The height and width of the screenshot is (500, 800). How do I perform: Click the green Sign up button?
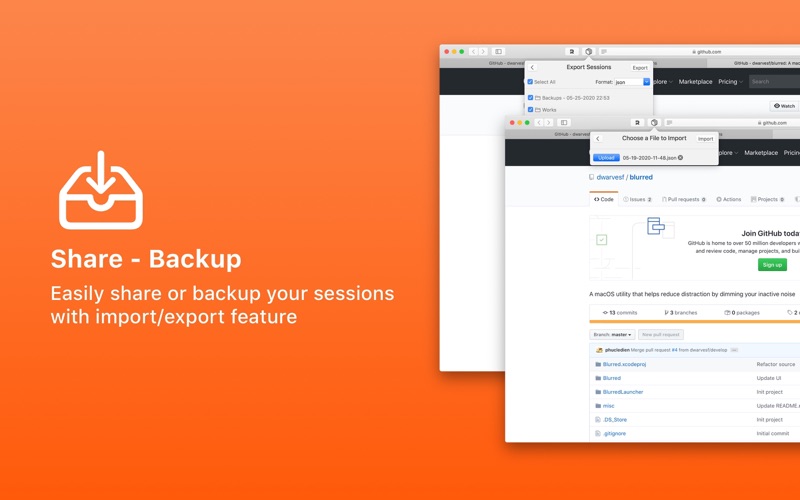pos(772,265)
